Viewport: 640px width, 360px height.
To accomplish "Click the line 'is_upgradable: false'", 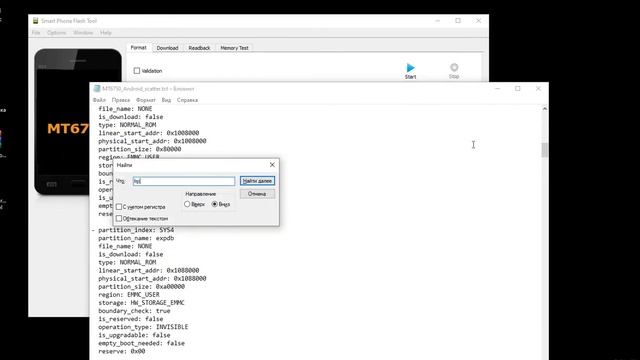I will click(134, 335).
